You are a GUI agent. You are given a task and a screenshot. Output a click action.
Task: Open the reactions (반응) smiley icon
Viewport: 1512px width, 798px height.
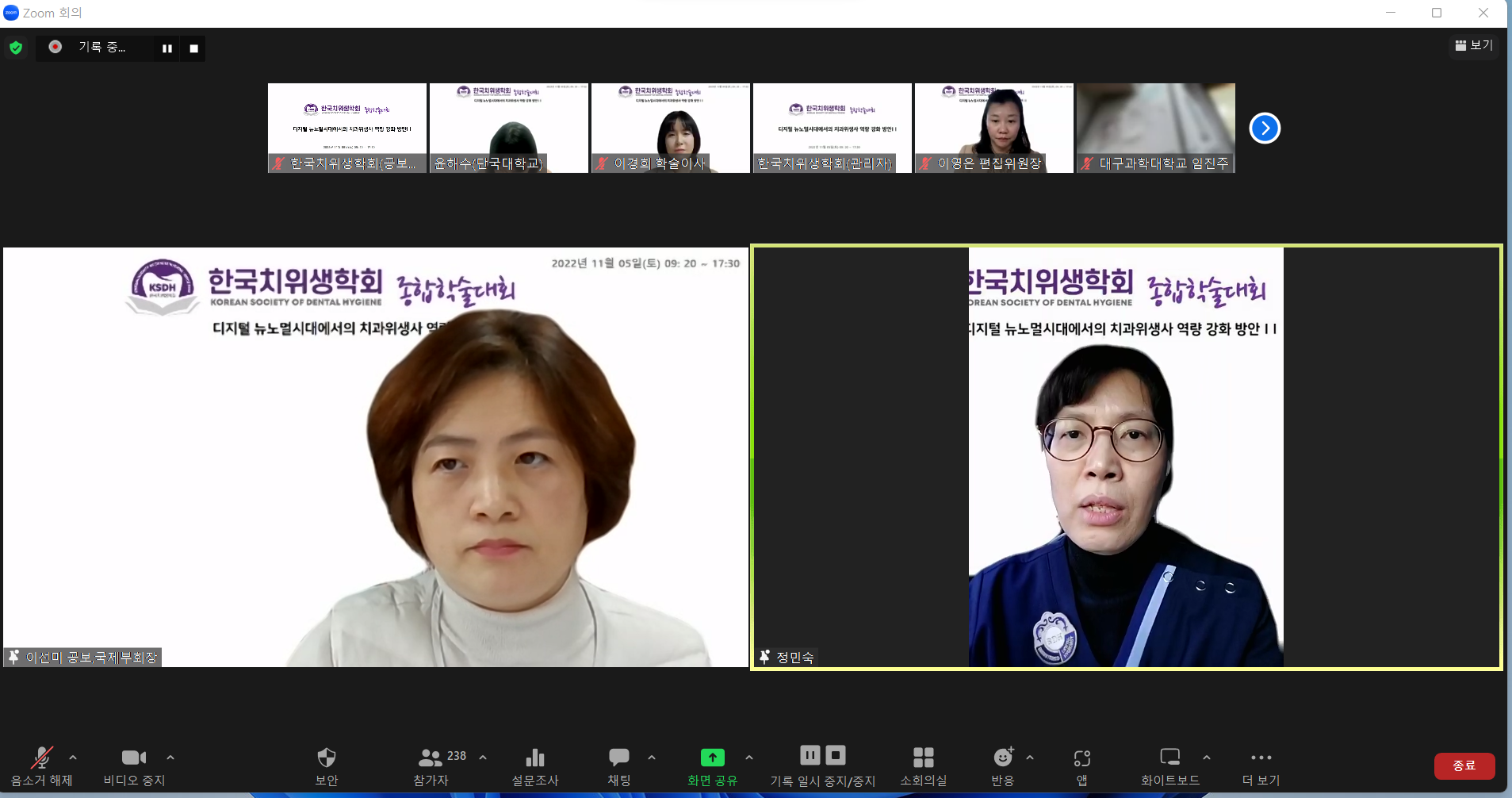[1002, 758]
